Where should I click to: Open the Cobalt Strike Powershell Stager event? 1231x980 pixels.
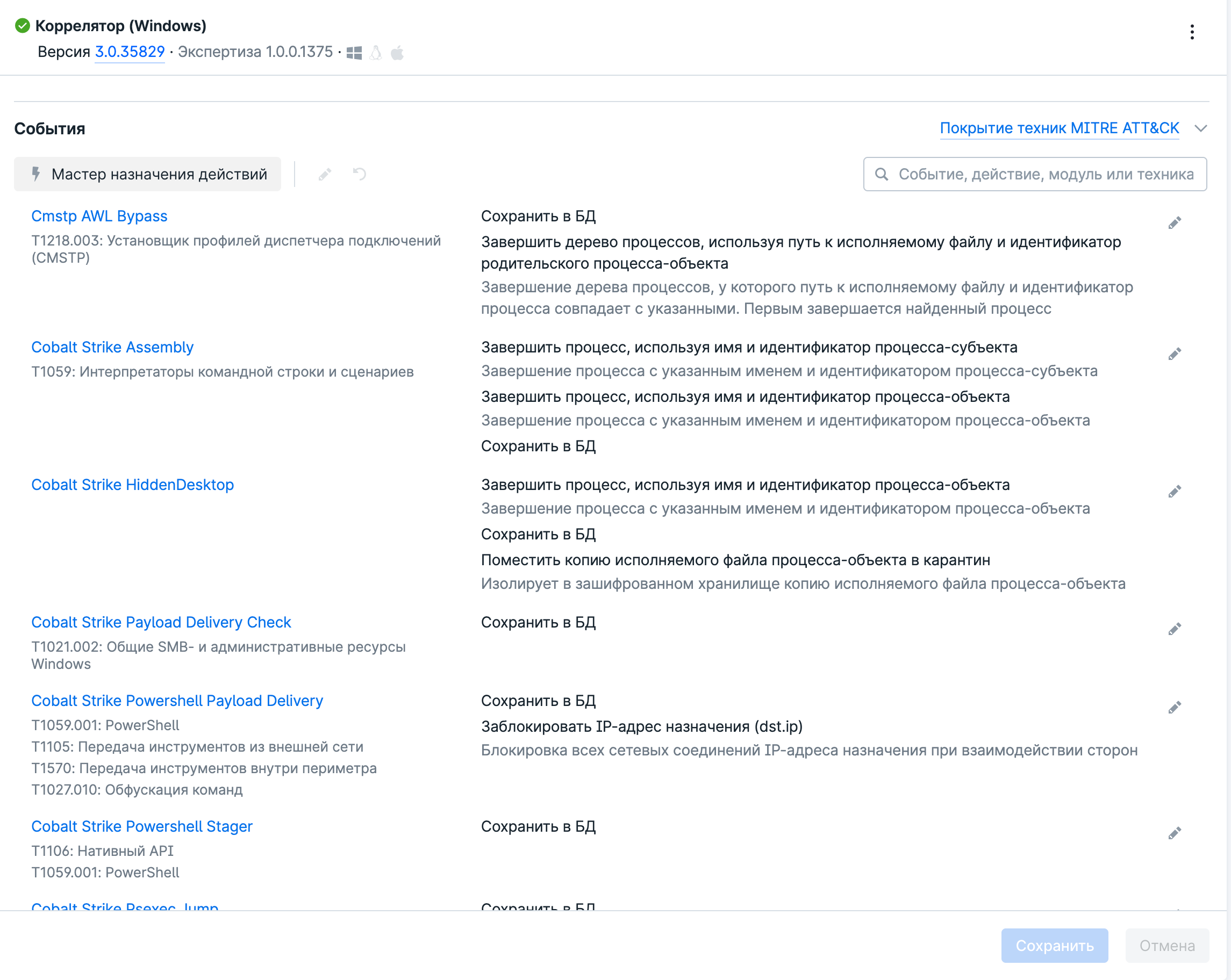(x=141, y=826)
